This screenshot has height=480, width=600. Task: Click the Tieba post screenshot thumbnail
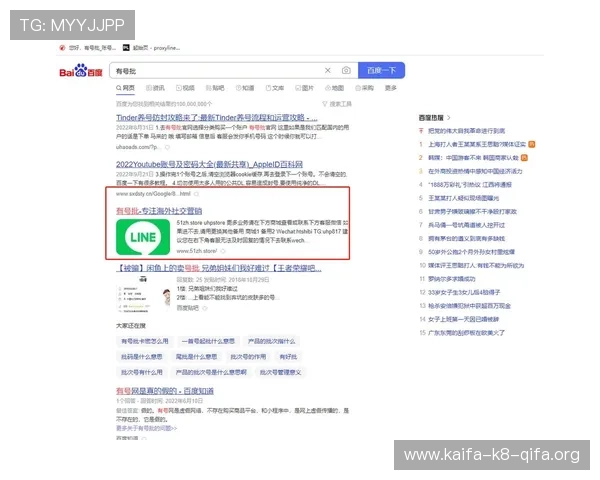point(143,294)
